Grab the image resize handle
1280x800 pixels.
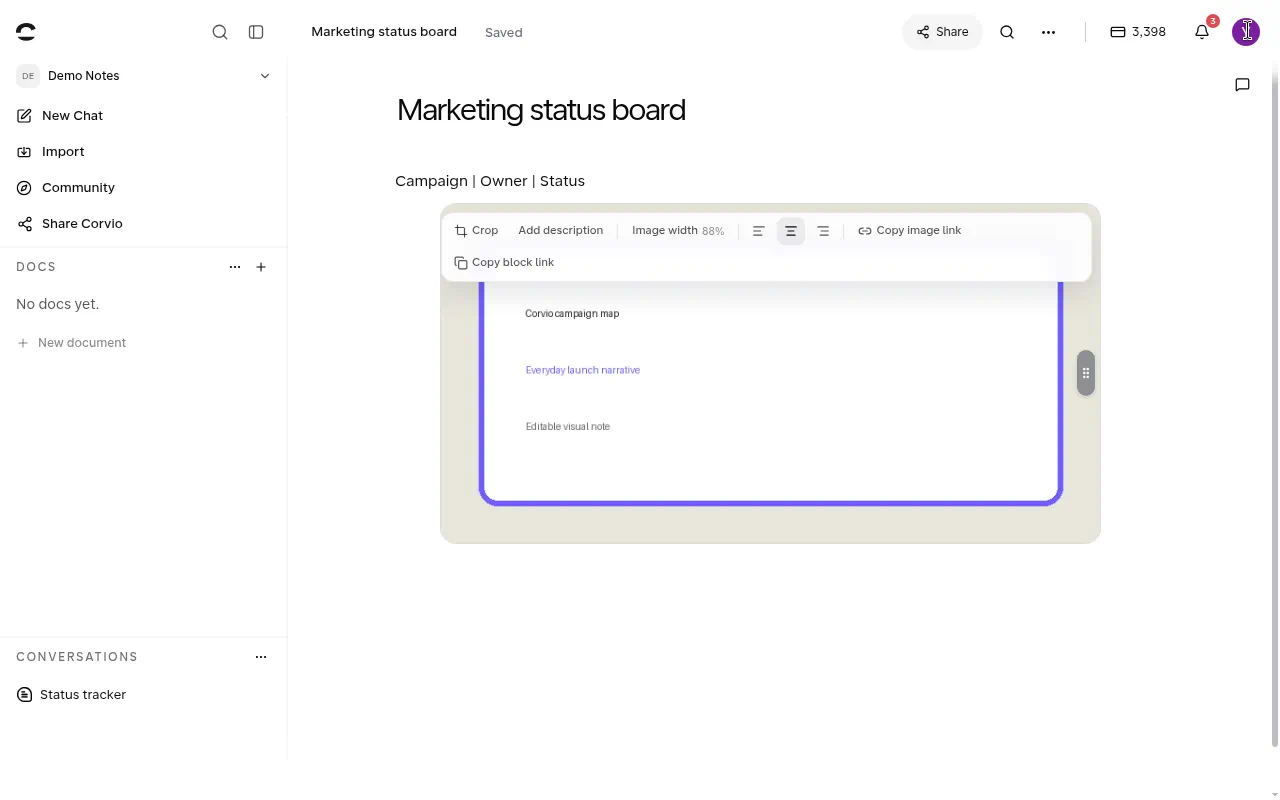[x=1086, y=373]
